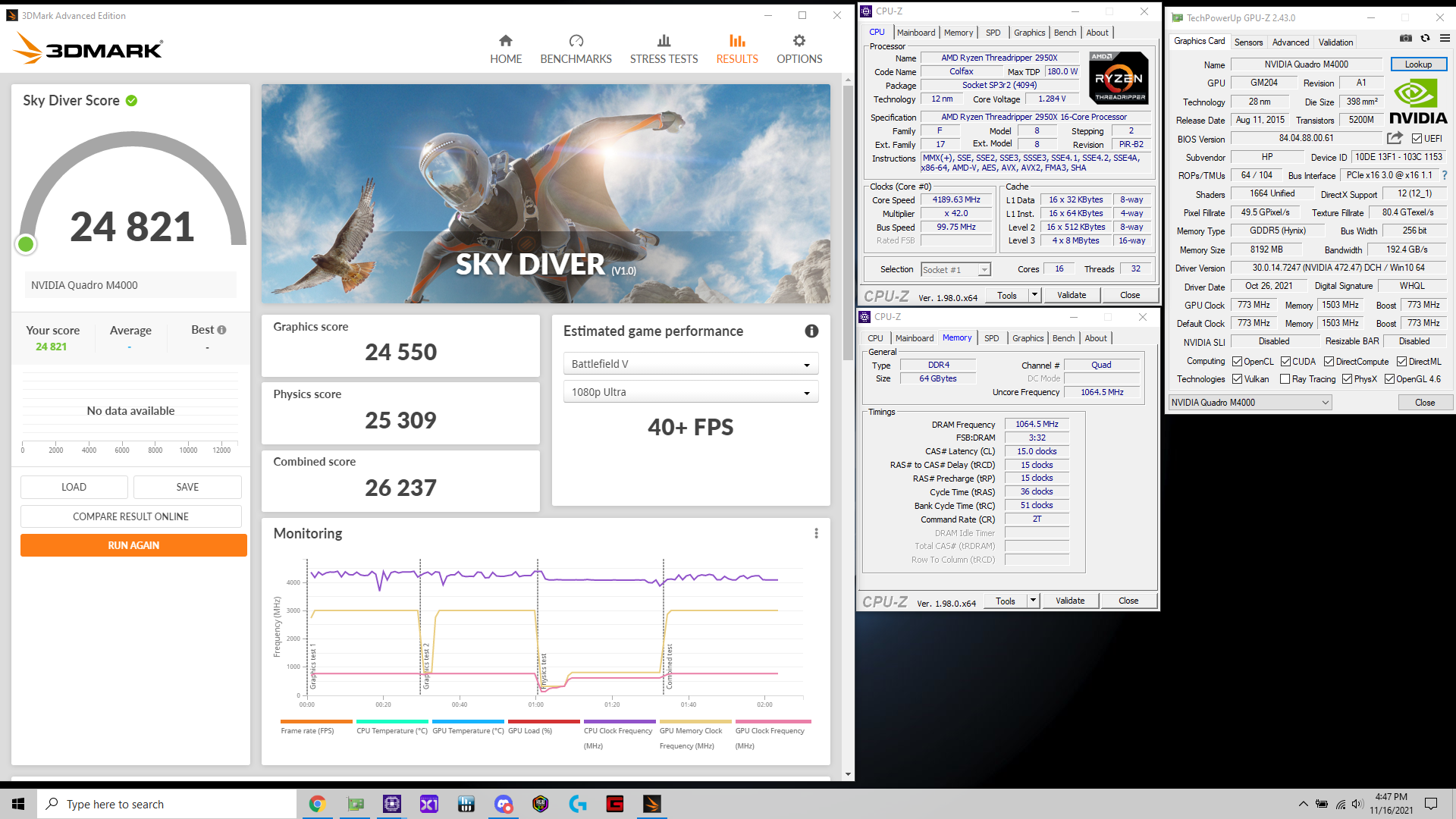The width and height of the screenshot is (1456, 819).
Task: Take a GPU-Z screenshot with camera icon
Action: point(1405,38)
